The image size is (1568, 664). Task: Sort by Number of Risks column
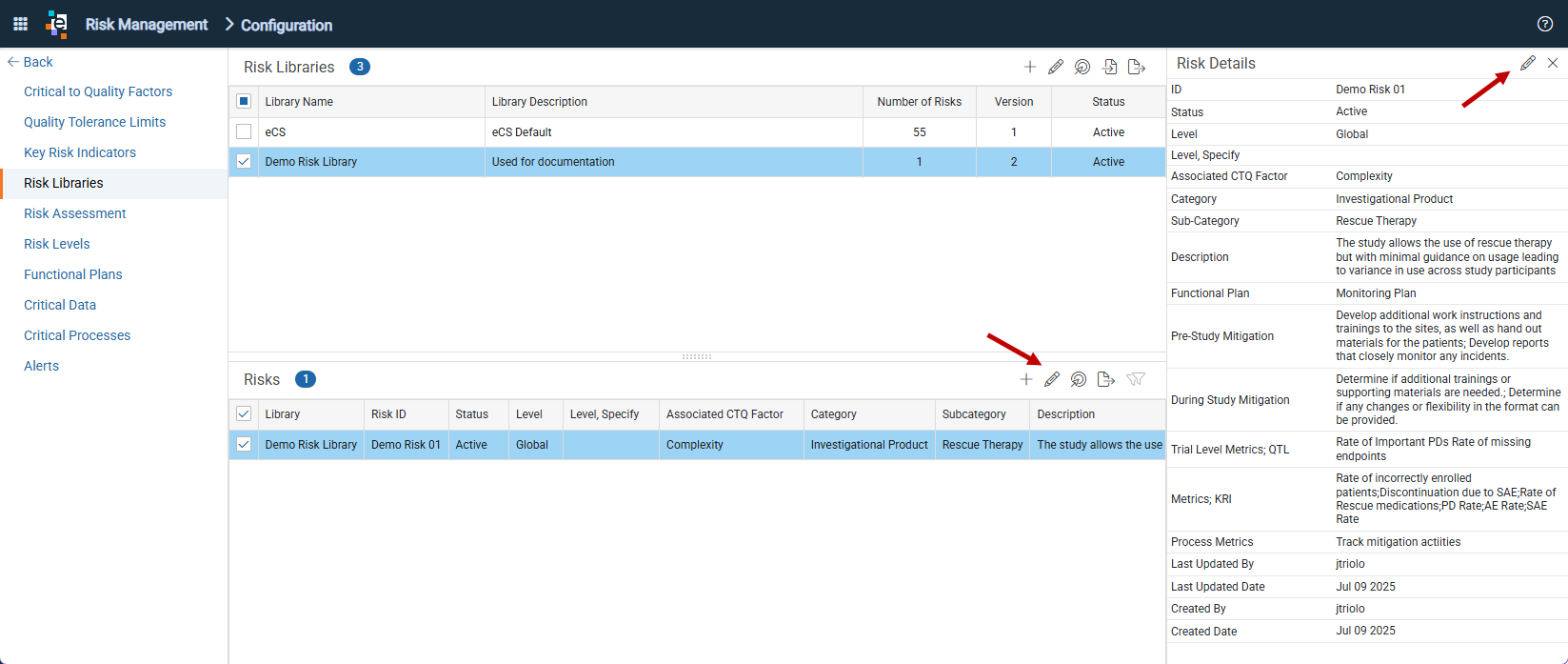pyautogui.click(x=920, y=102)
